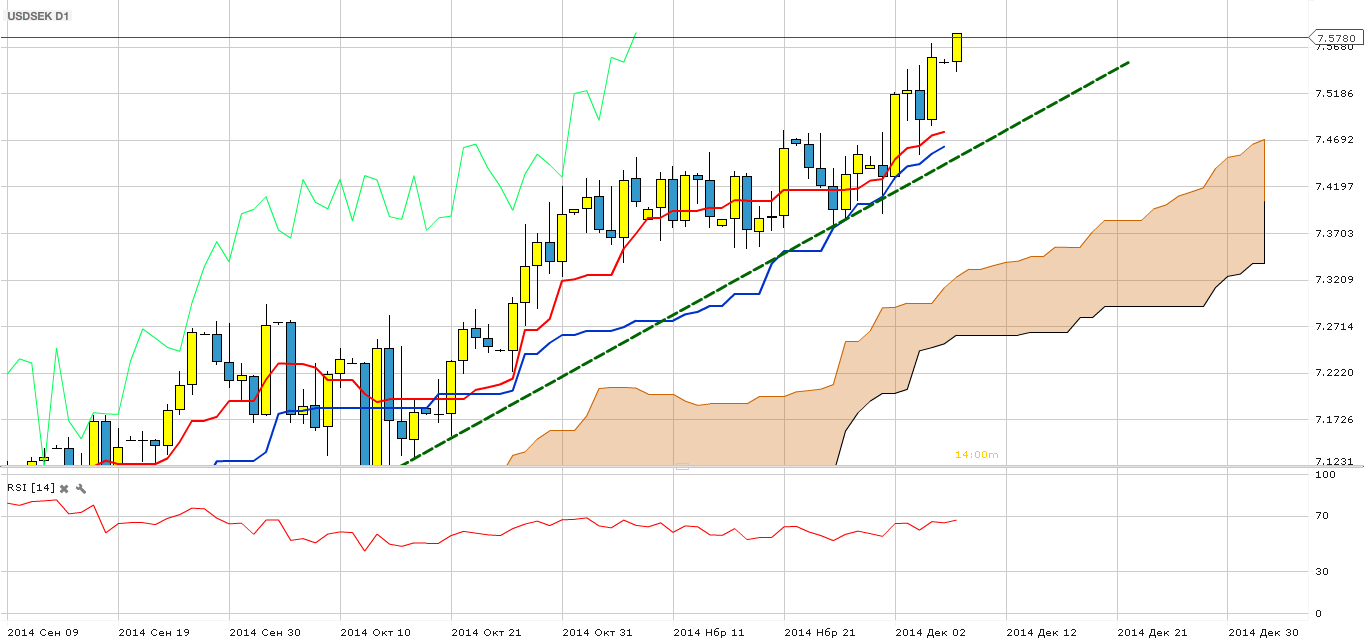
Task: Click the 7.3209 price axis level
Action: pos(1334,280)
